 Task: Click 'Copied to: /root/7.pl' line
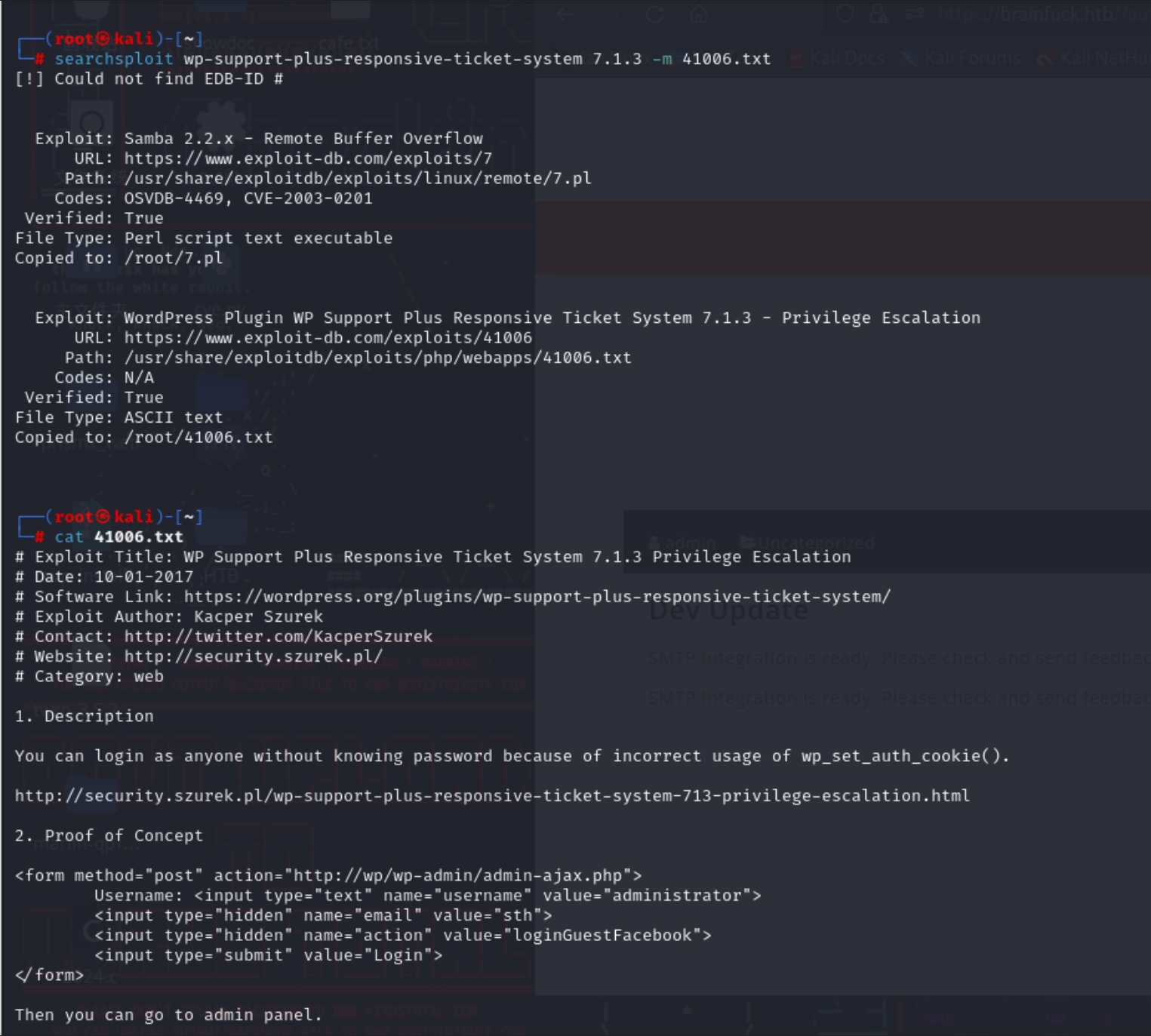tap(119, 258)
